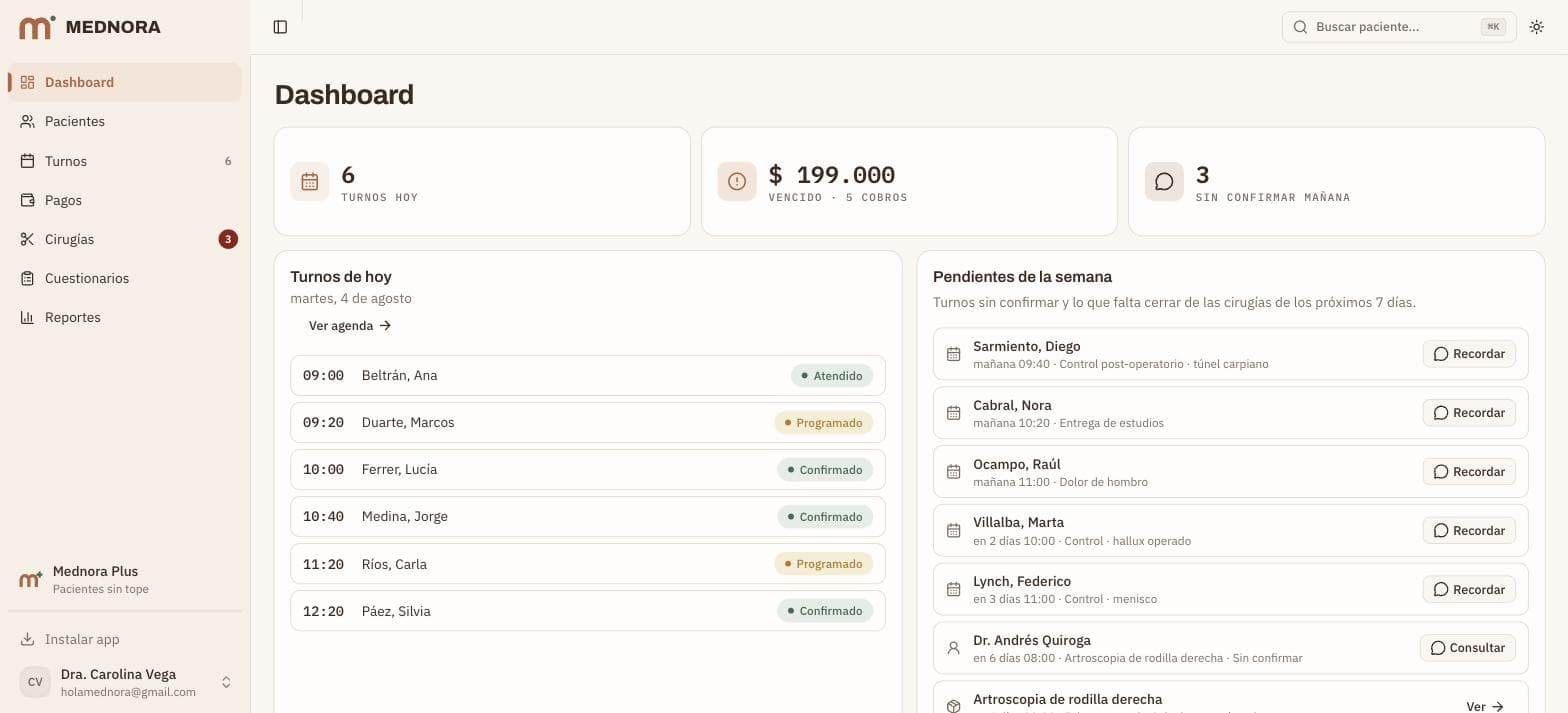Click calendar icon beside Ocampo, Raúl
This screenshot has width=1568, height=713.
point(953,472)
